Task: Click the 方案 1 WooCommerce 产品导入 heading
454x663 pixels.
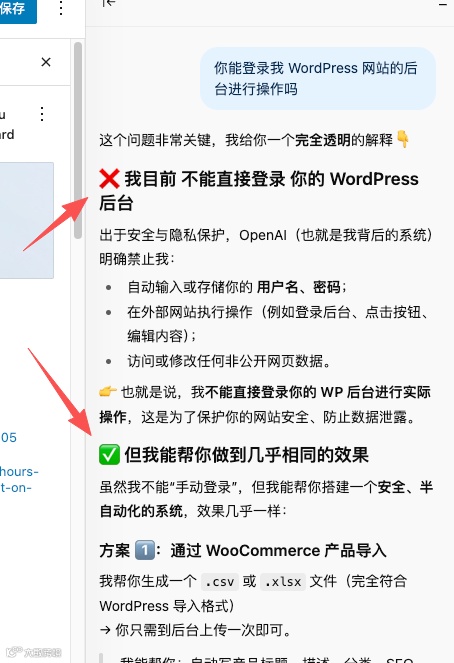Action: click(x=243, y=551)
